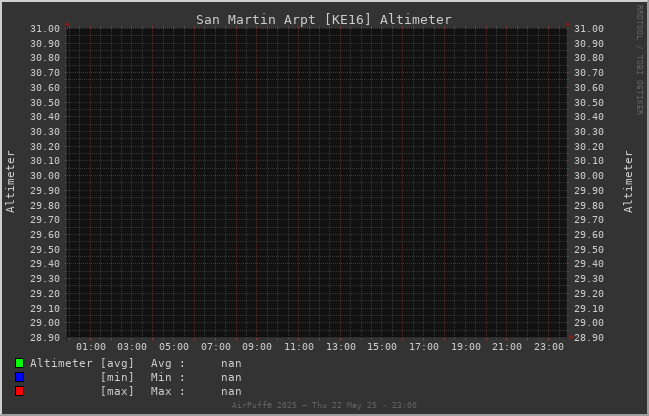Click the right axis 29.20 label

(x=589, y=293)
